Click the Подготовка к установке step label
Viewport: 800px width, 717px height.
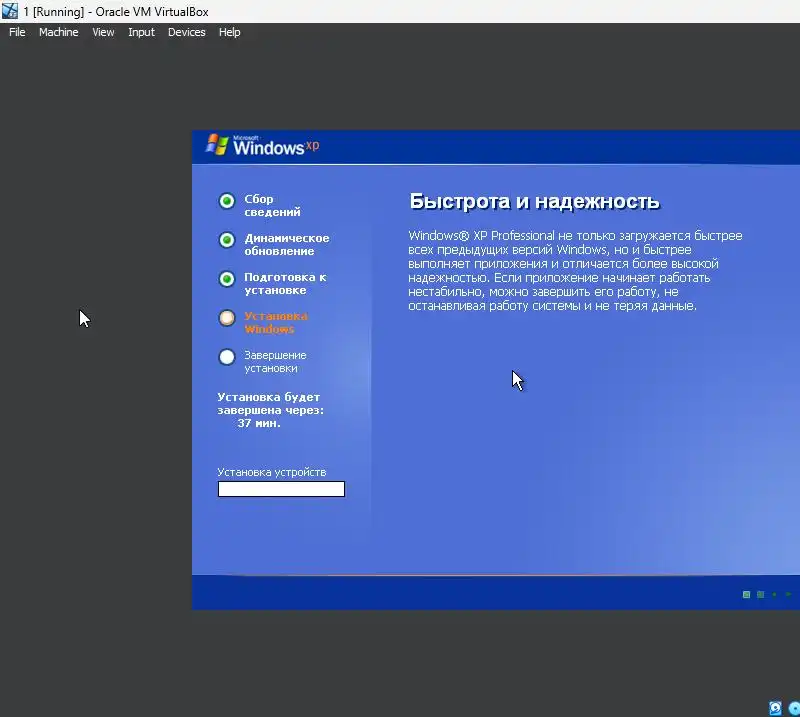click(x=285, y=284)
